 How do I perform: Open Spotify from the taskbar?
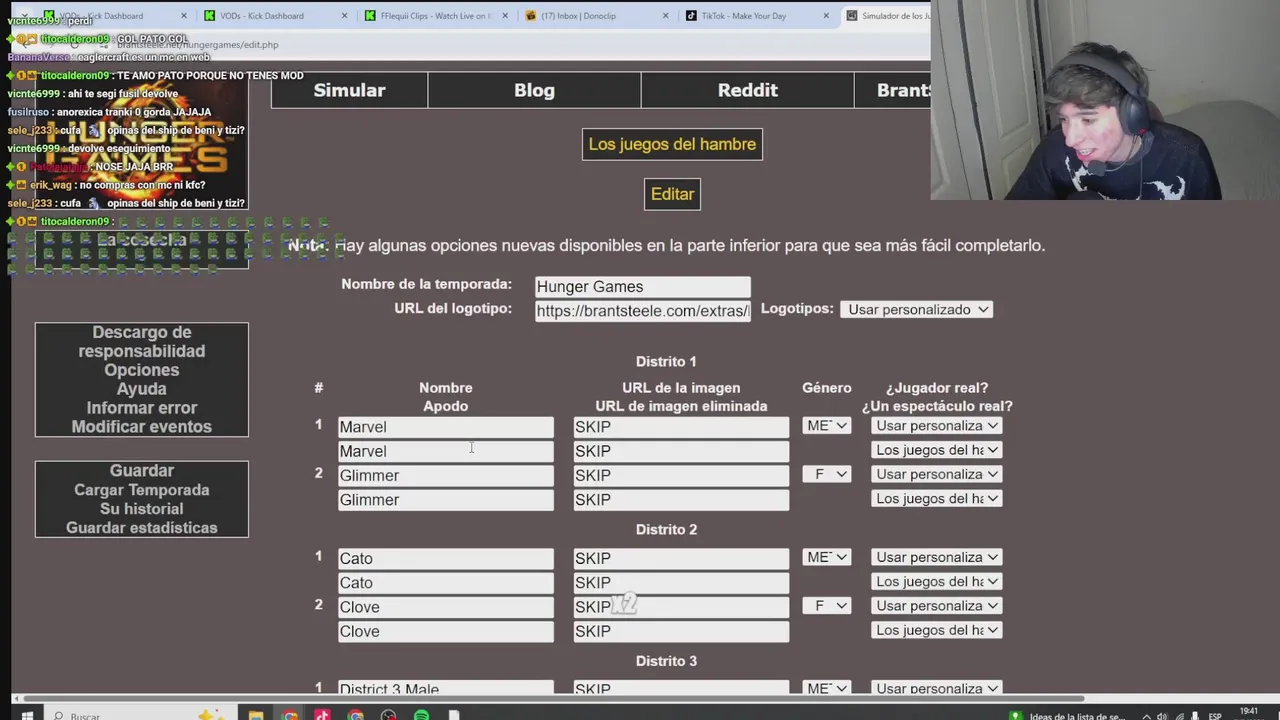[421, 715]
